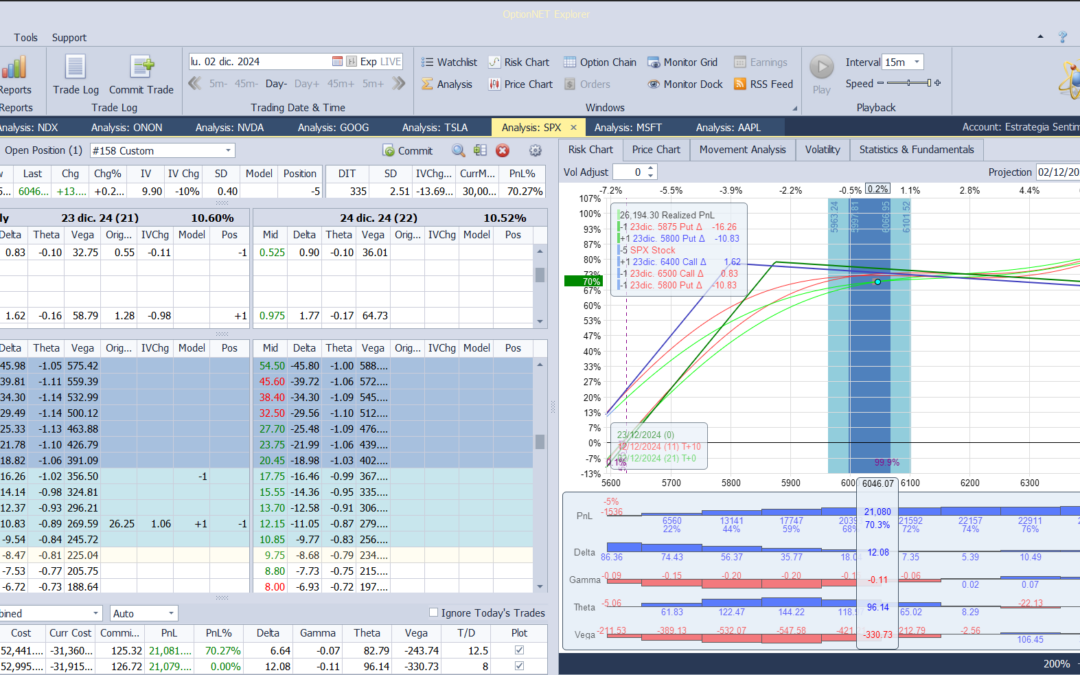Image resolution: width=1080 pixels, height=675 pixels.
Task: Expand the #158 Custom position dropdown
Action: pos(228,151)
